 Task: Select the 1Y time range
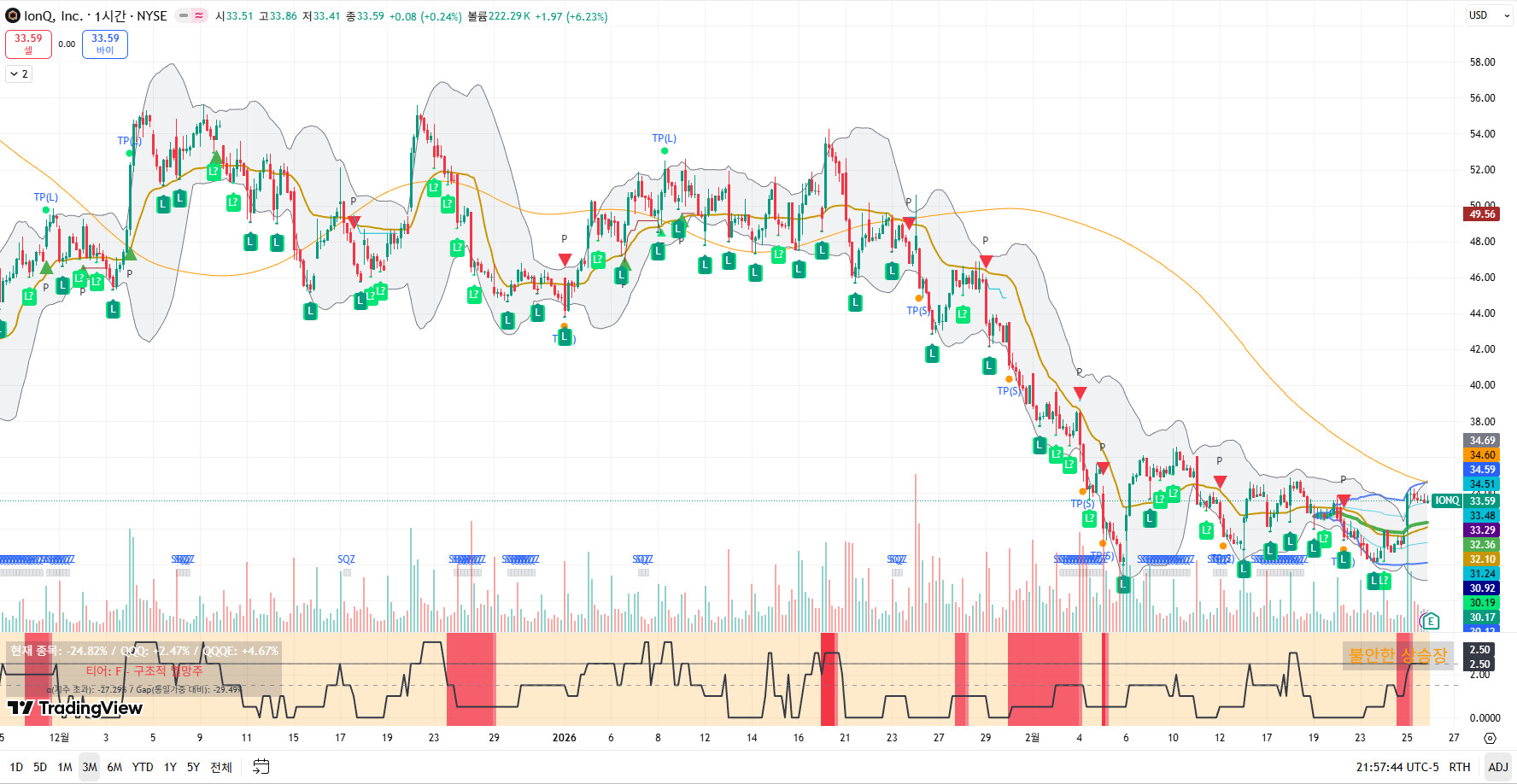(x=170, y=767)
